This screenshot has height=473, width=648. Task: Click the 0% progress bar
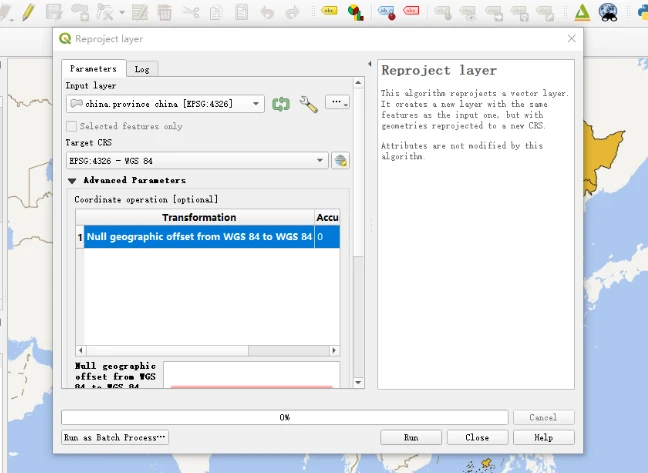285,417
